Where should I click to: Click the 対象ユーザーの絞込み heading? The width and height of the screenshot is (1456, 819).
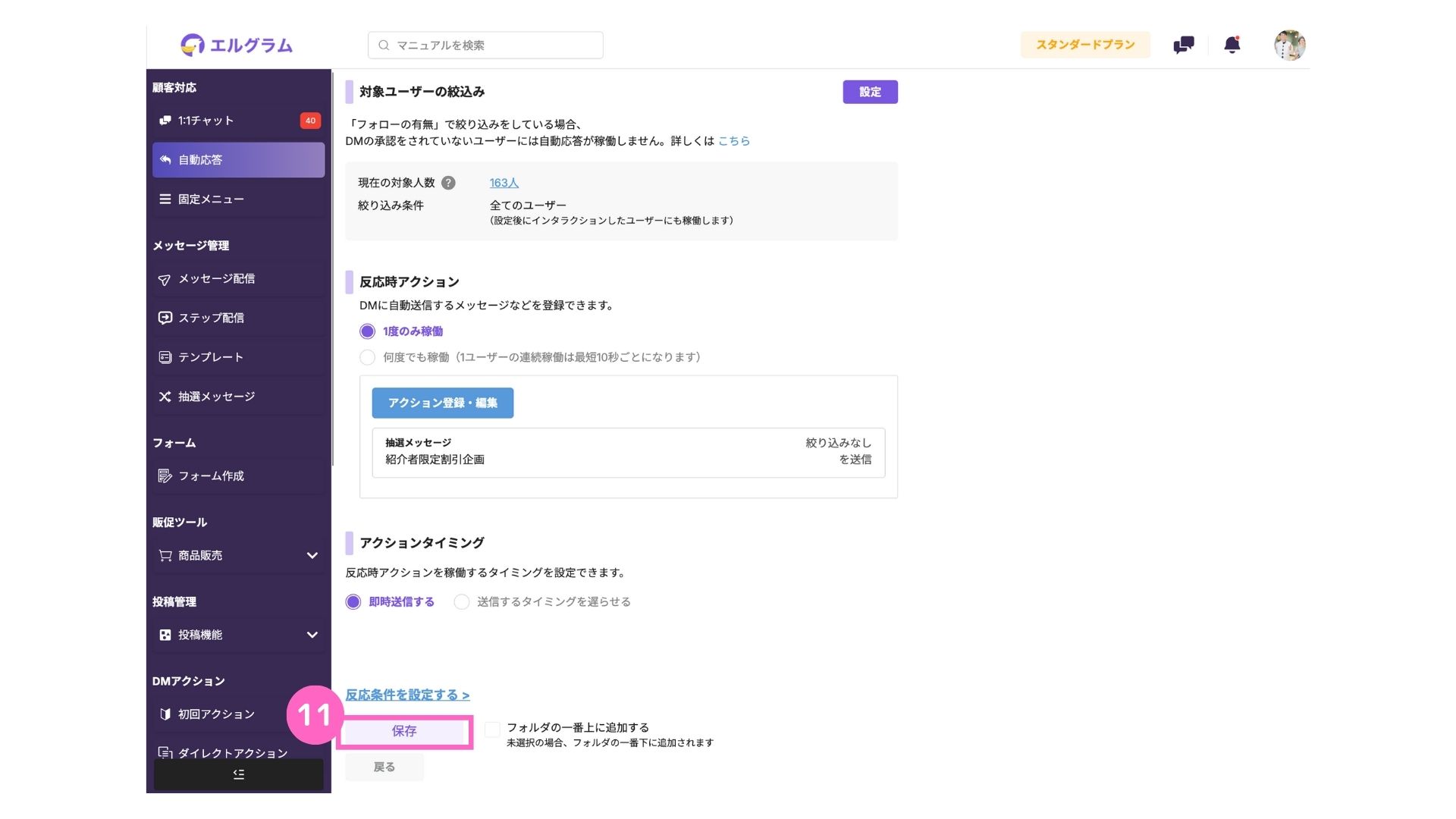pos(422,92)
